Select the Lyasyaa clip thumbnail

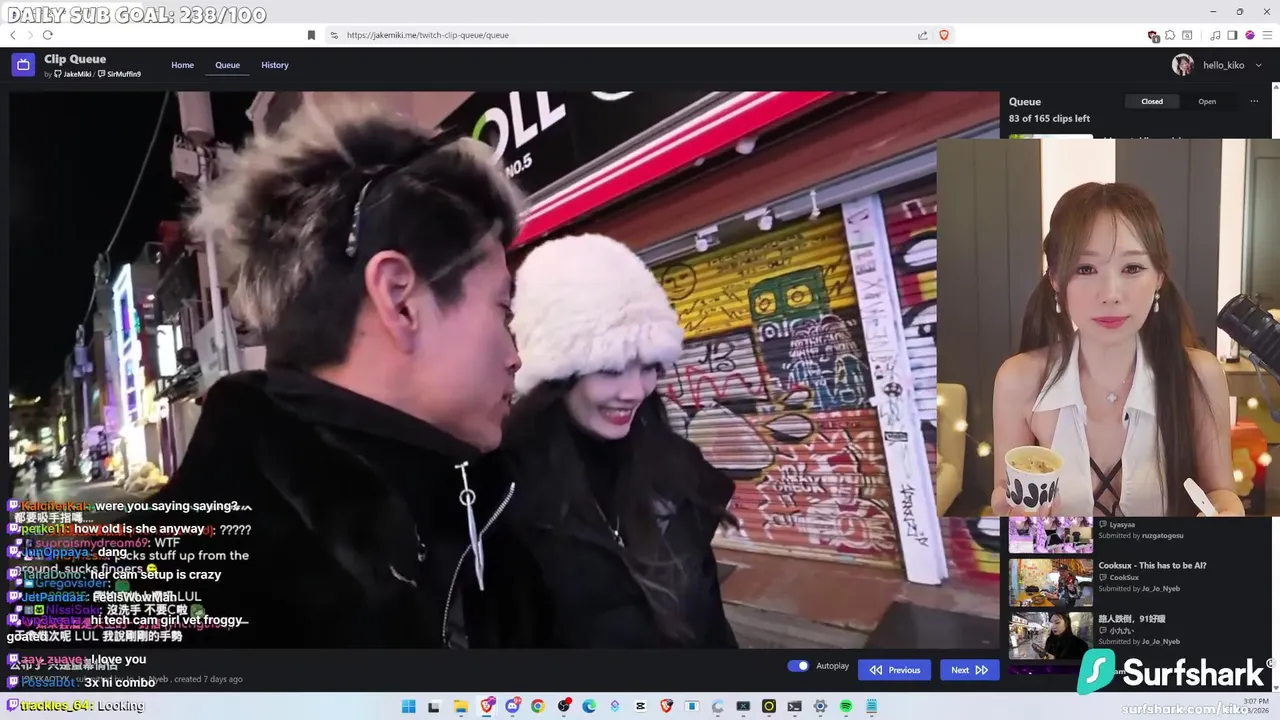coord(1050,535)
